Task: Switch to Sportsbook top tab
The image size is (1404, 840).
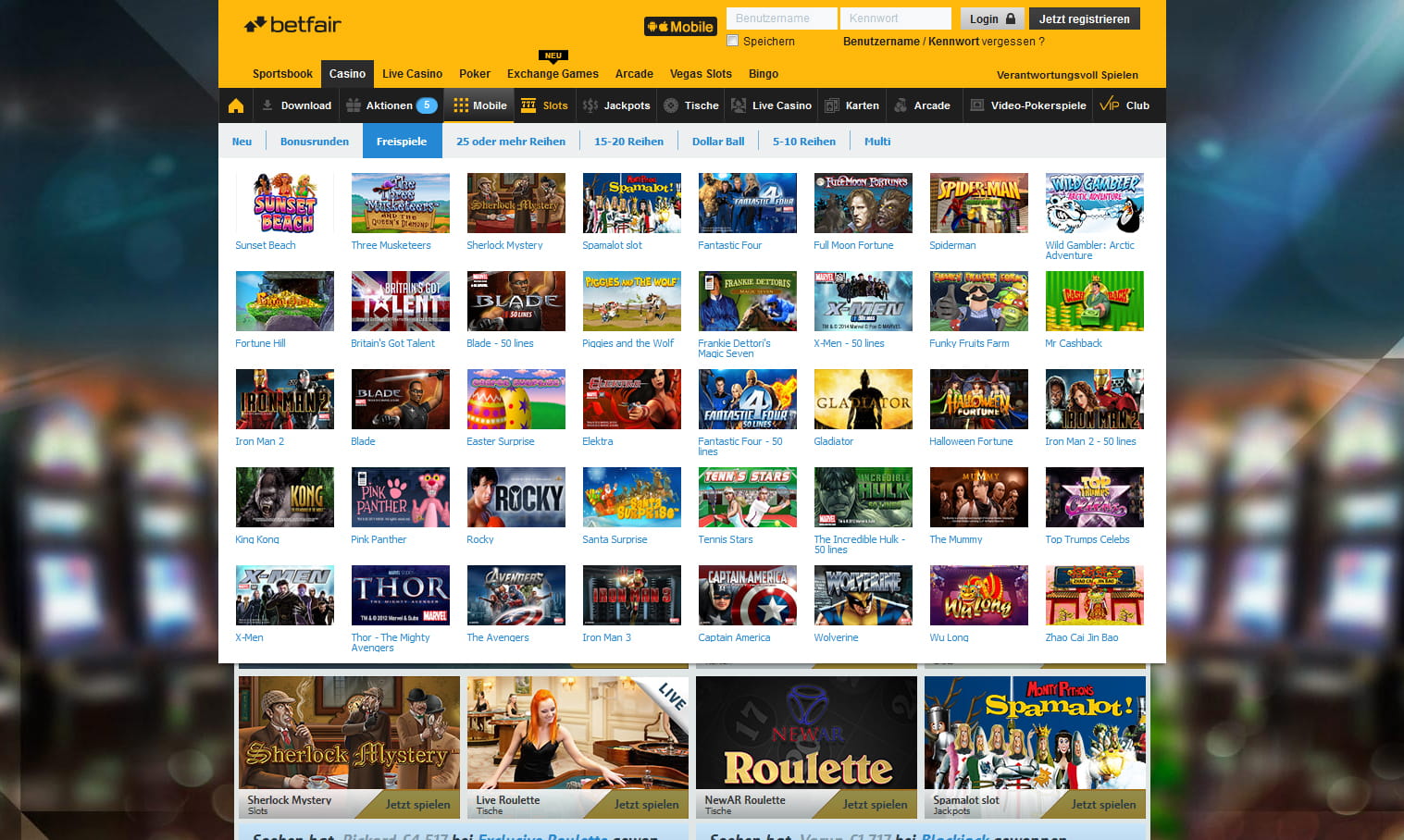Action: click(282, 74)
